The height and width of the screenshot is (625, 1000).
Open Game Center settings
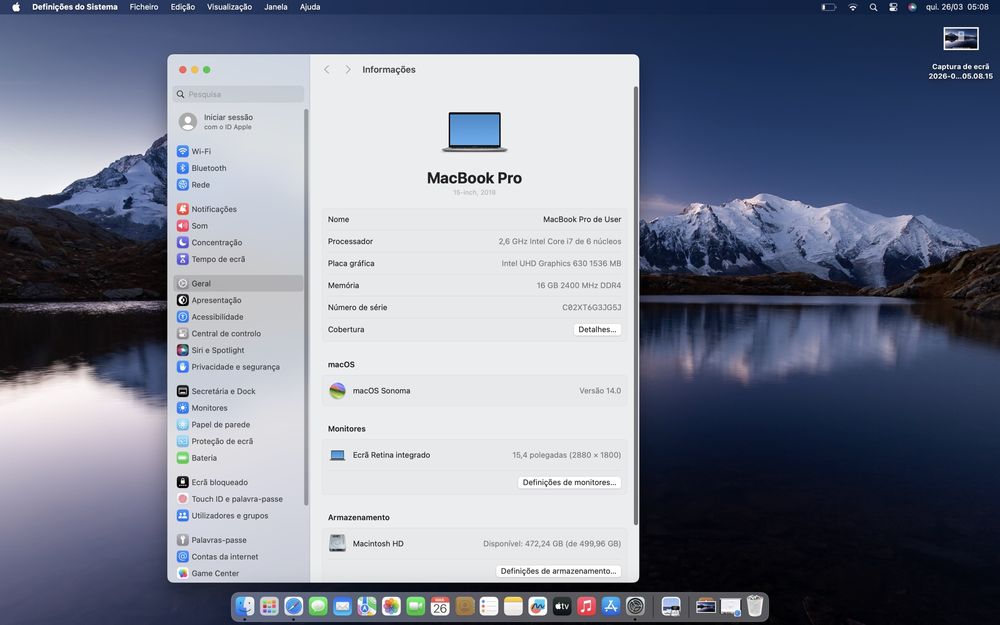238,573
